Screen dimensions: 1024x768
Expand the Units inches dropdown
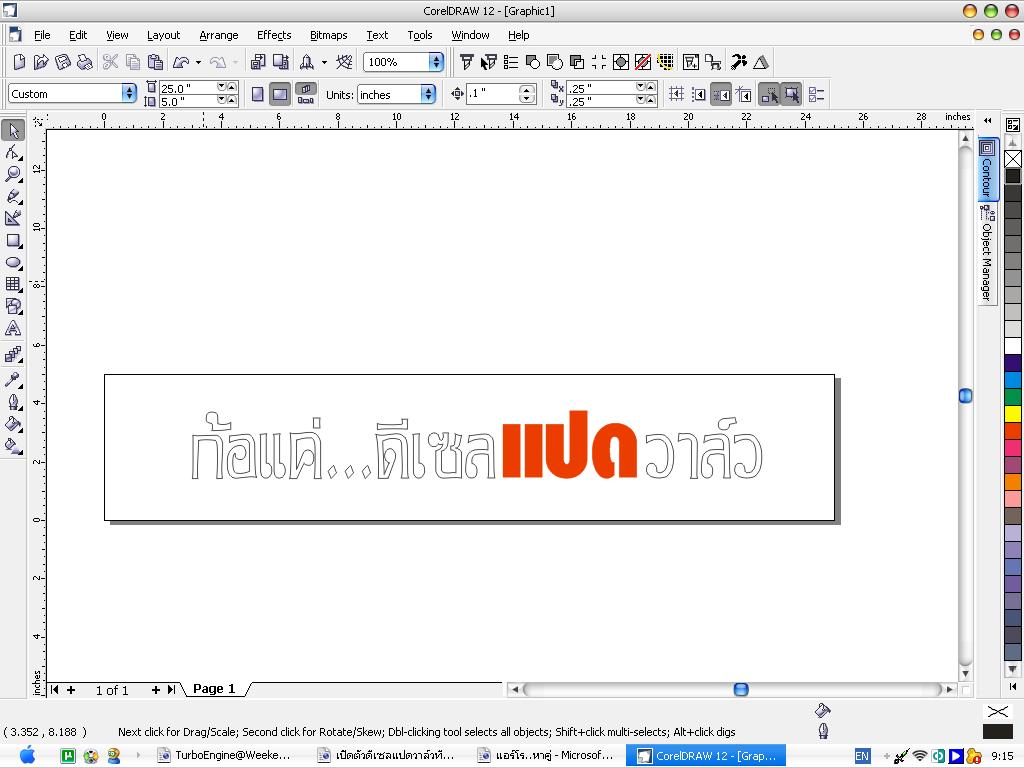pos(428,94)
